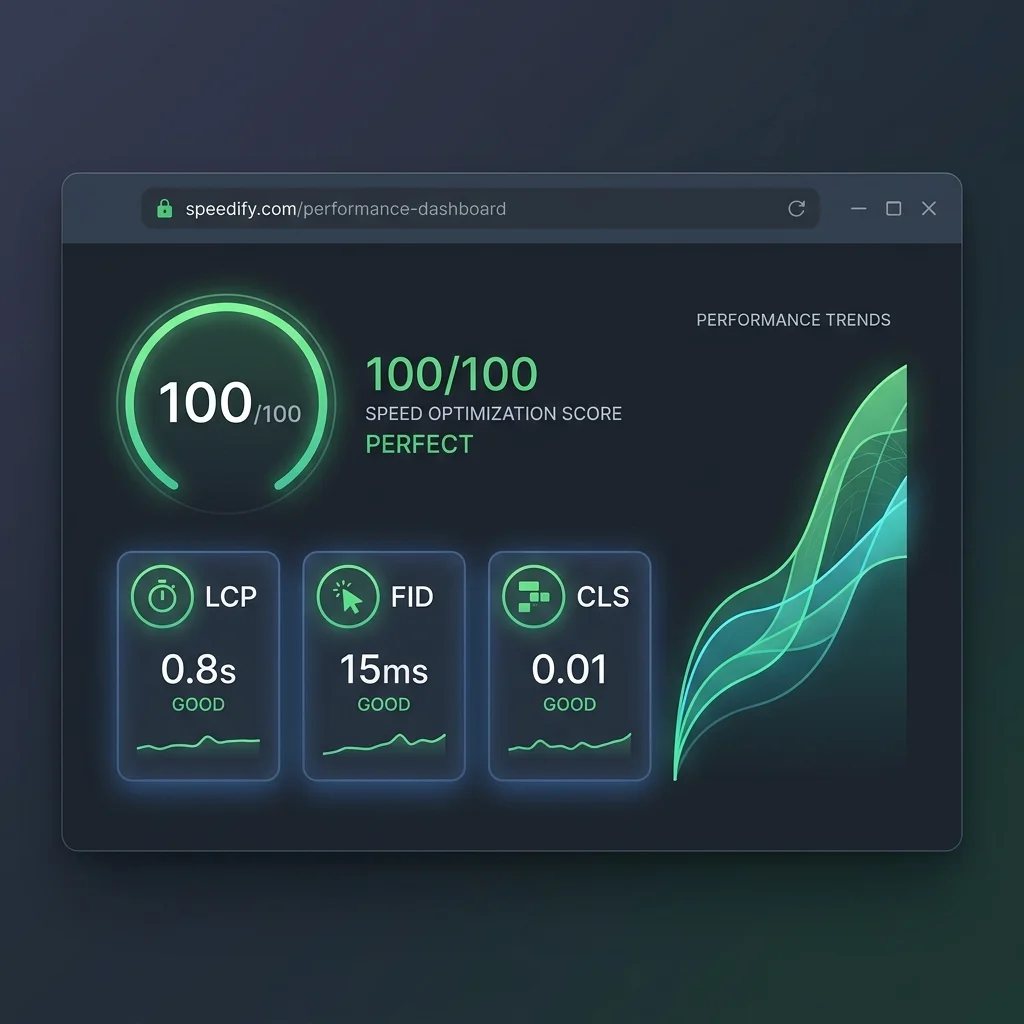Focus the speedify.com address bar
Screen dimensions: 1024x1024
pos(480,208)
